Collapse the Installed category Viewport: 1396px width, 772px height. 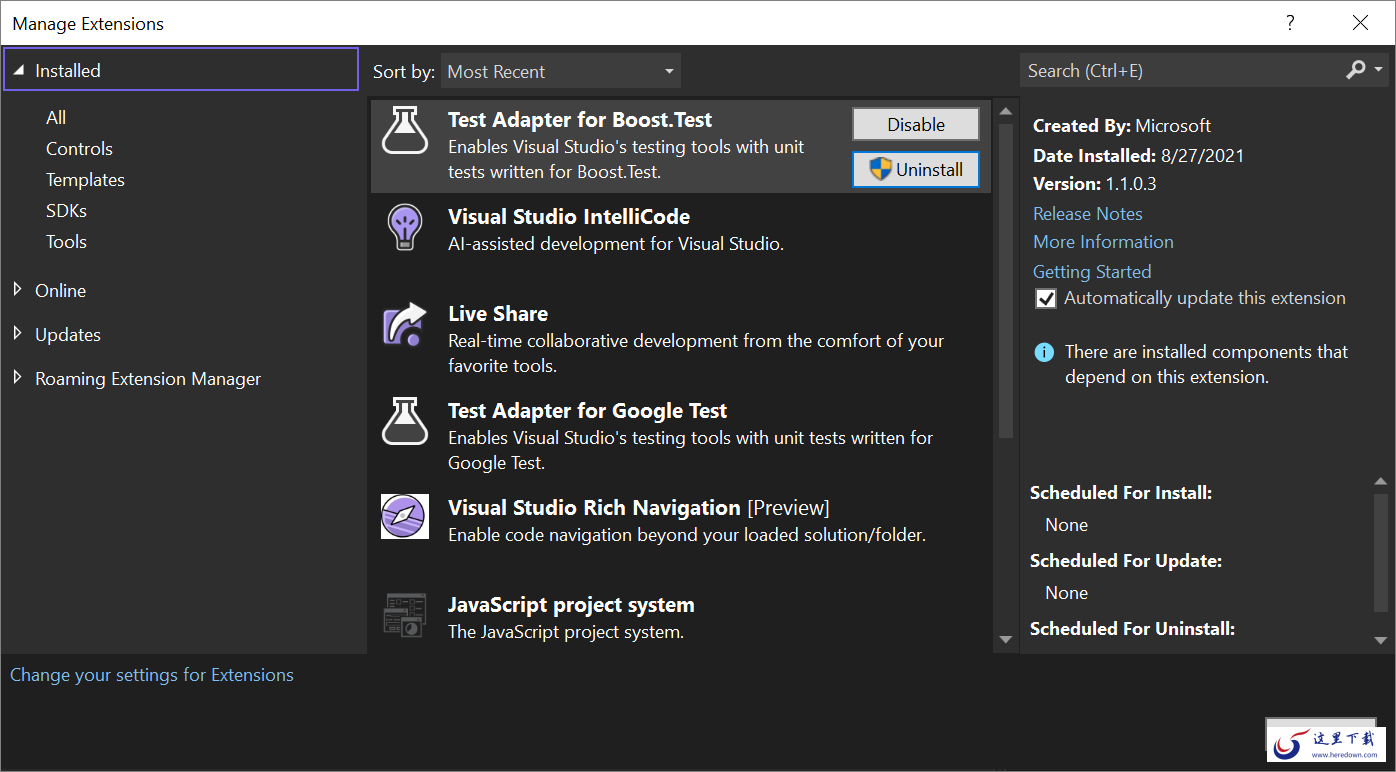[x=19, y=70]
